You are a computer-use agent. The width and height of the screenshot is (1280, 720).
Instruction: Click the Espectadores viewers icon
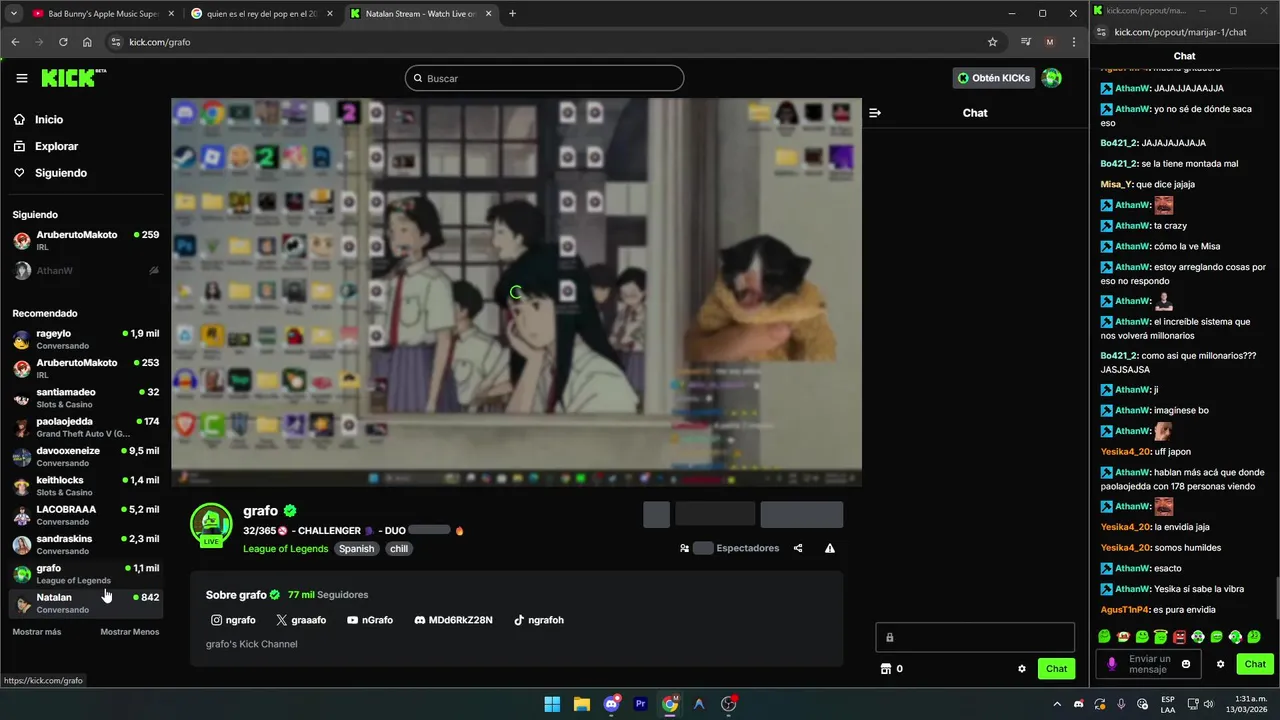(x=684, y=548)
